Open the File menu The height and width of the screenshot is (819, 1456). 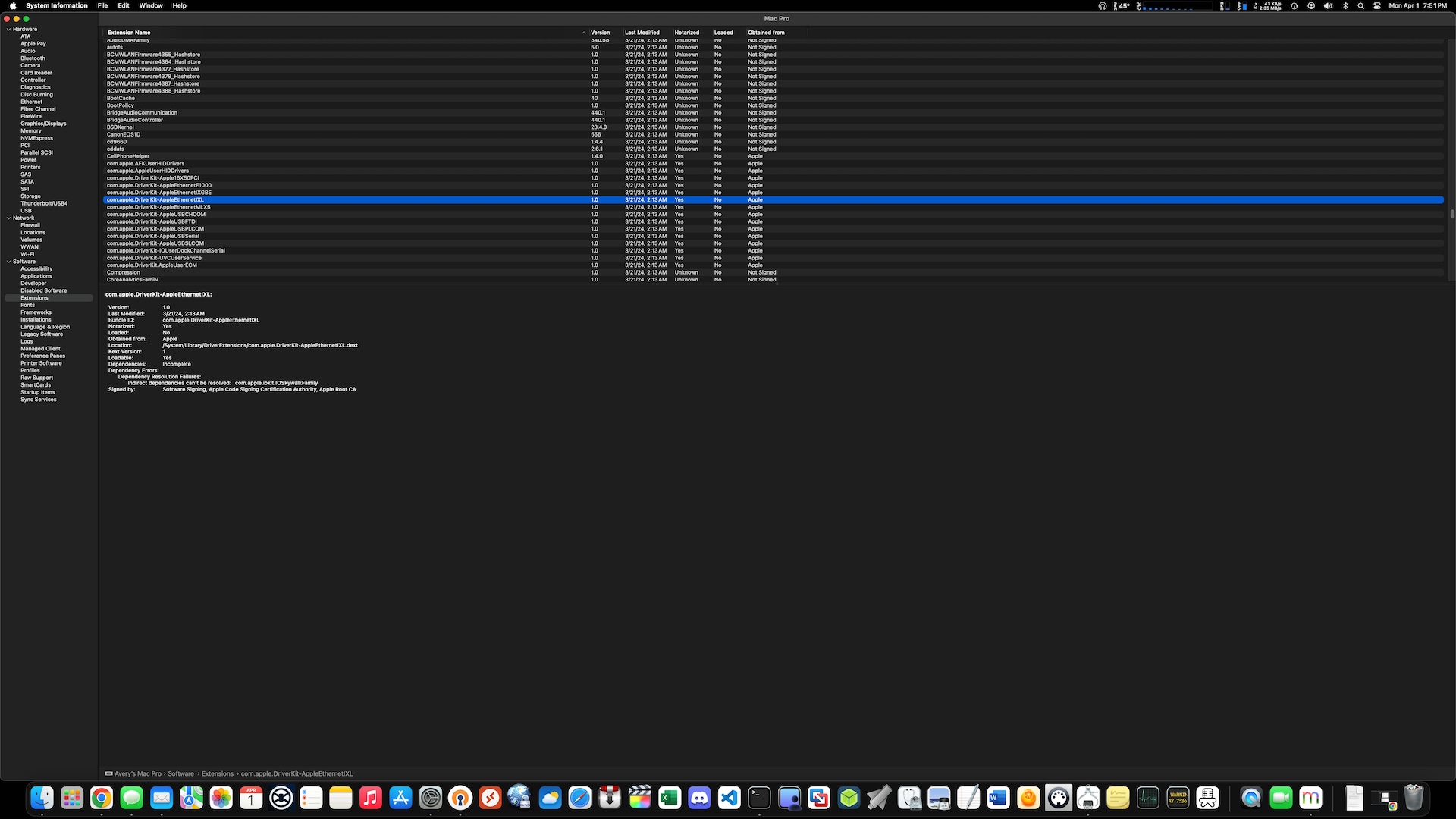(x=102, y=5)
